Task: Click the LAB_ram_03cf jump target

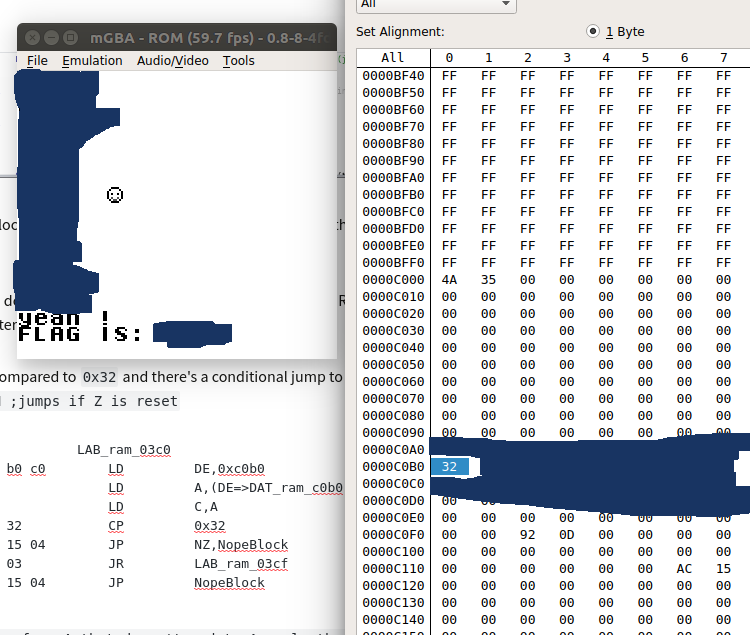Action: pyautogui.click(x=237, y=564)
